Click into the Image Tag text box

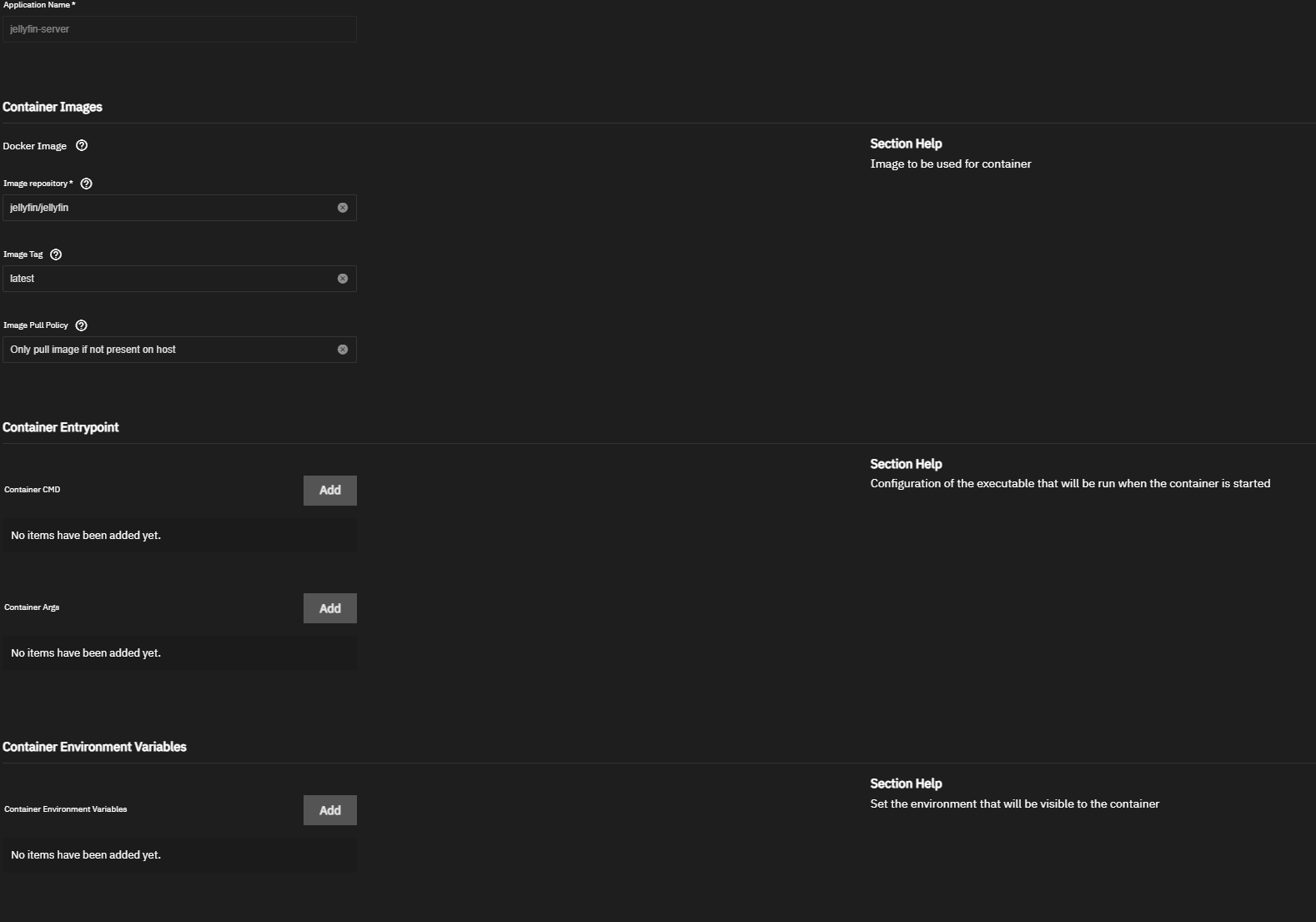167,279
